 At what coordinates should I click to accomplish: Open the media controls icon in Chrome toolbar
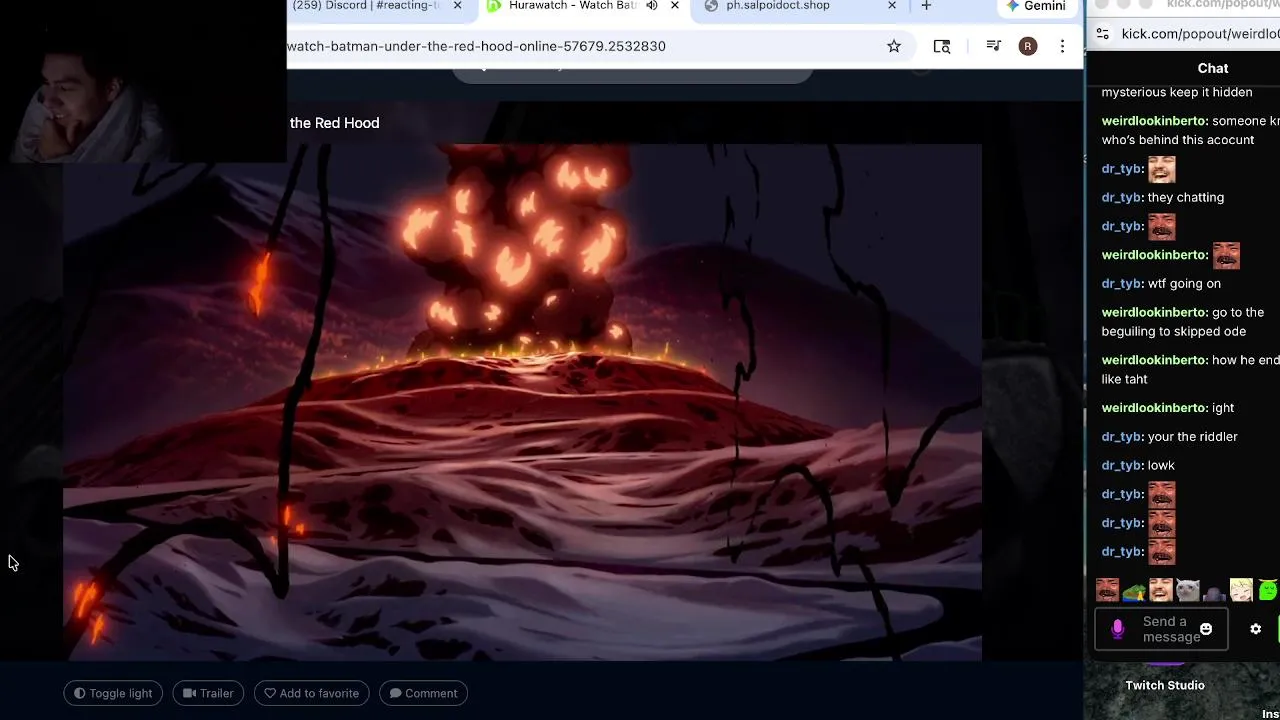tap(993, 46)
